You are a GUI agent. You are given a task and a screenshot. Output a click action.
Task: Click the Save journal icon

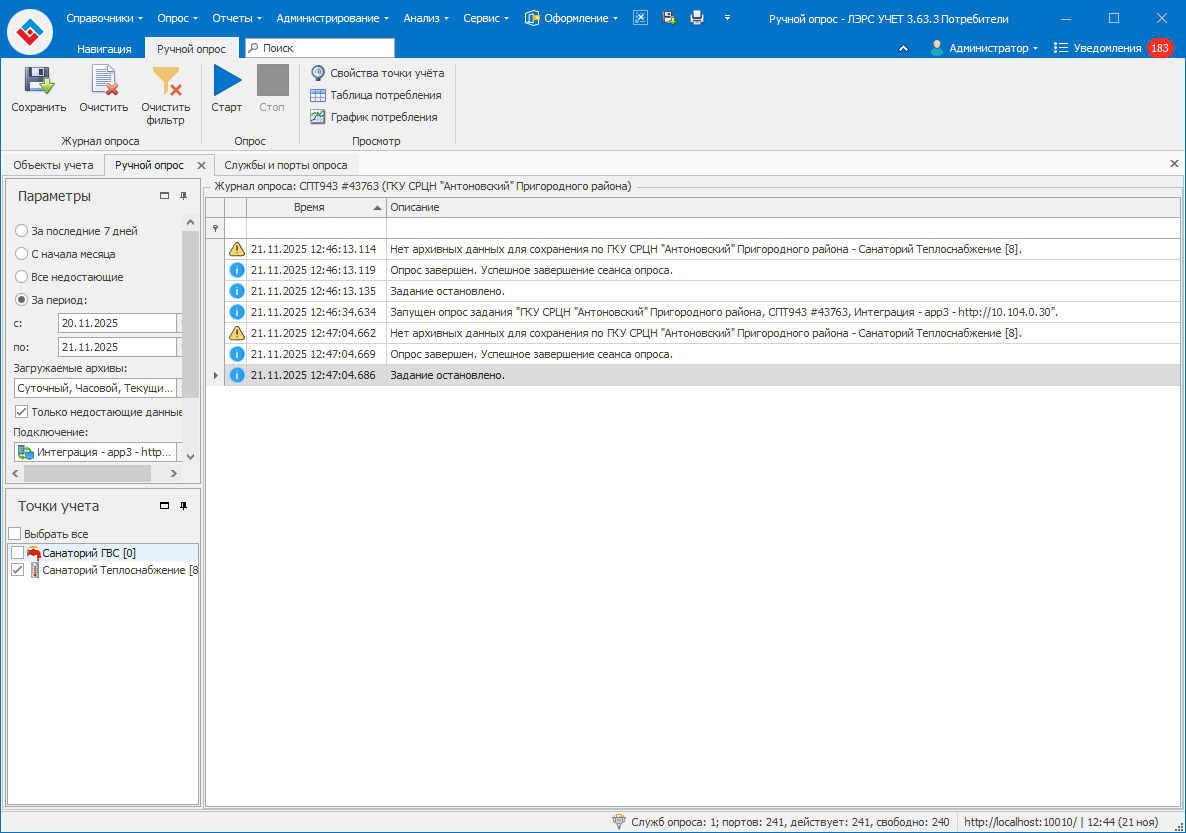pos(38,82)
